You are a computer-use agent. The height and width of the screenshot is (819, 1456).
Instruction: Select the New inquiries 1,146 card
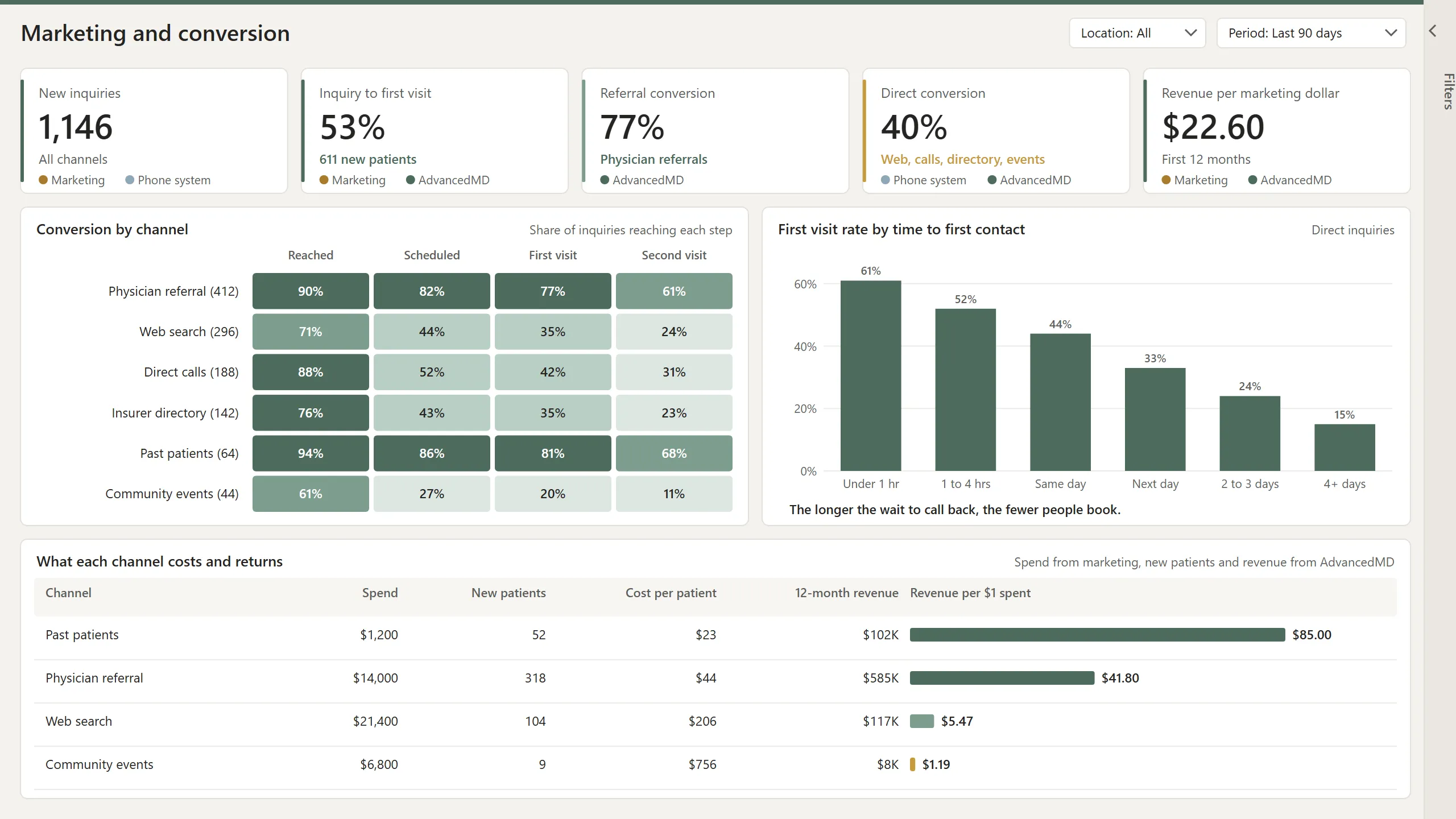point(154,131)
